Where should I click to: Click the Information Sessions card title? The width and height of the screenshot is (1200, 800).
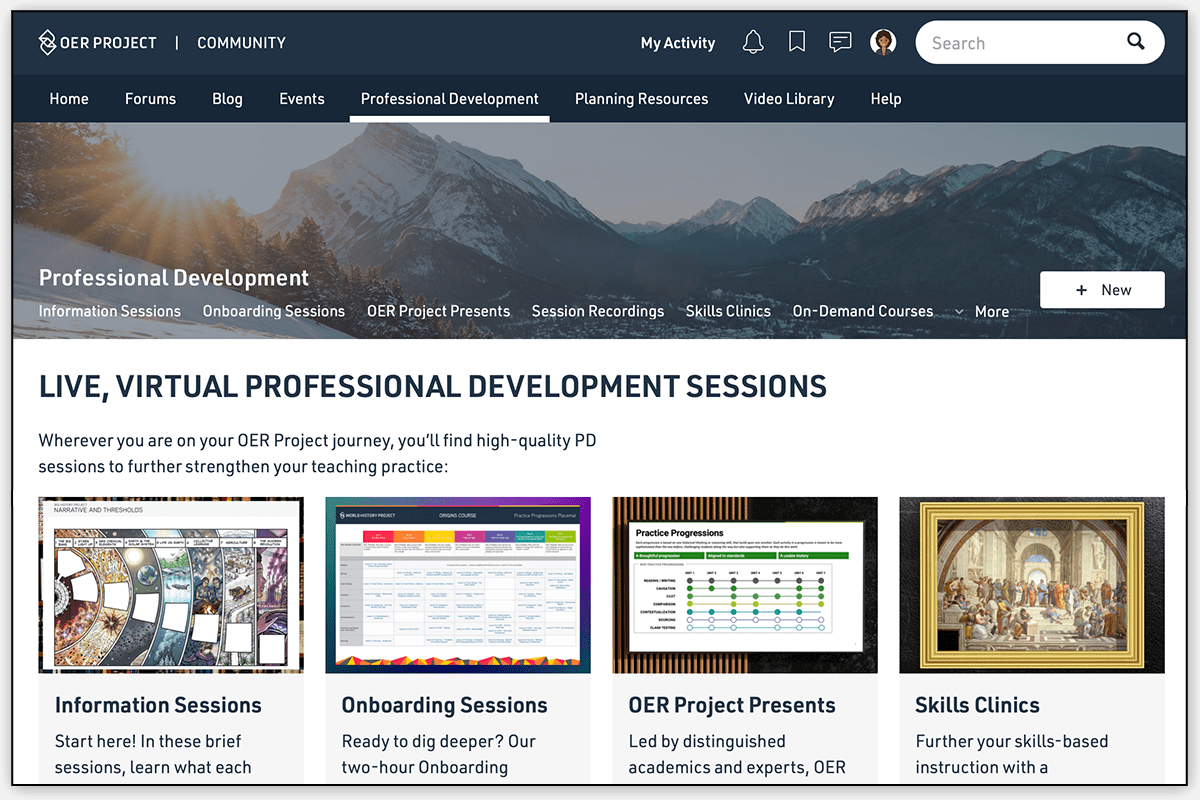coord(158,705)
